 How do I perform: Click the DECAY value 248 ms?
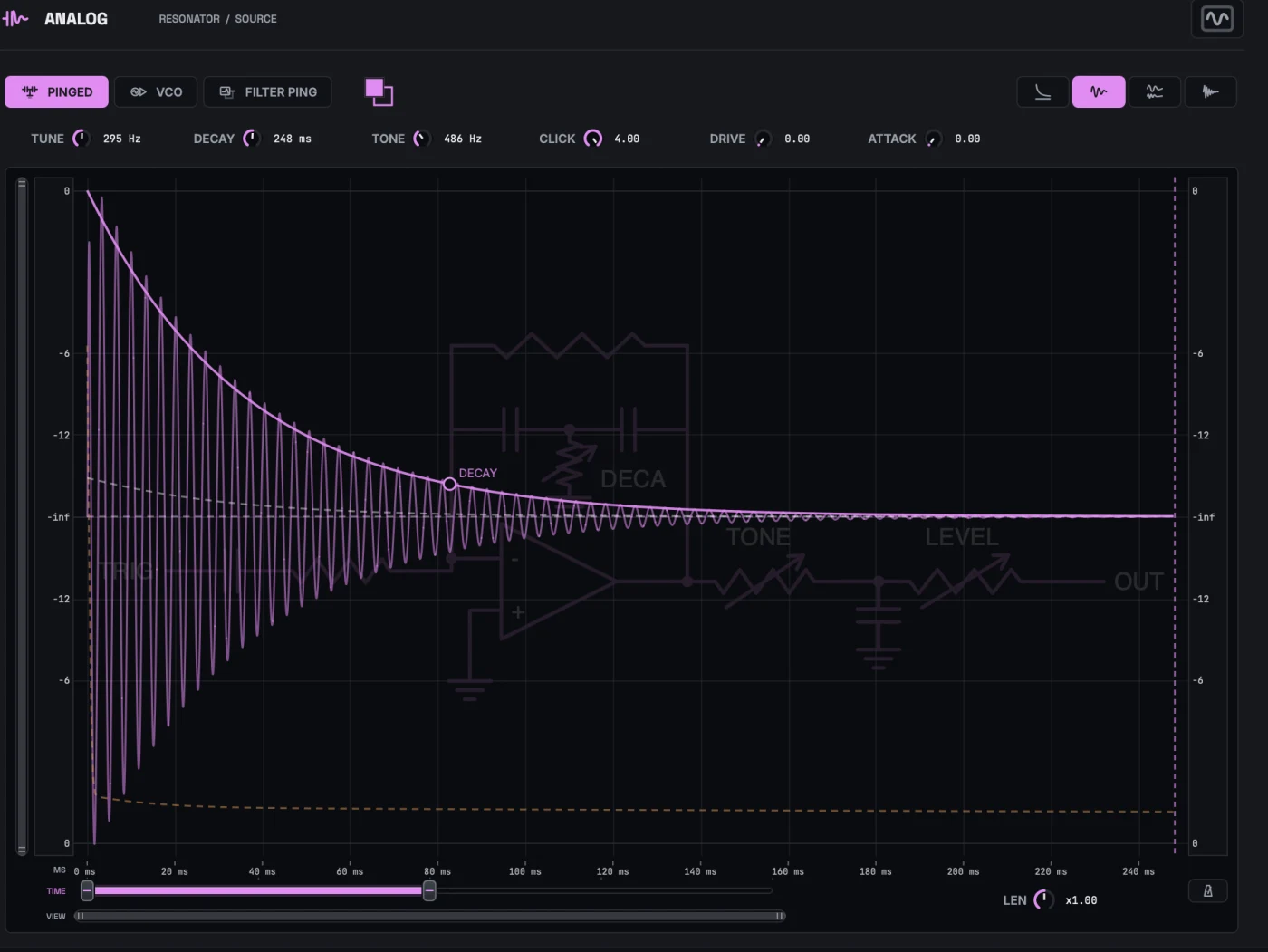[292, 139]
